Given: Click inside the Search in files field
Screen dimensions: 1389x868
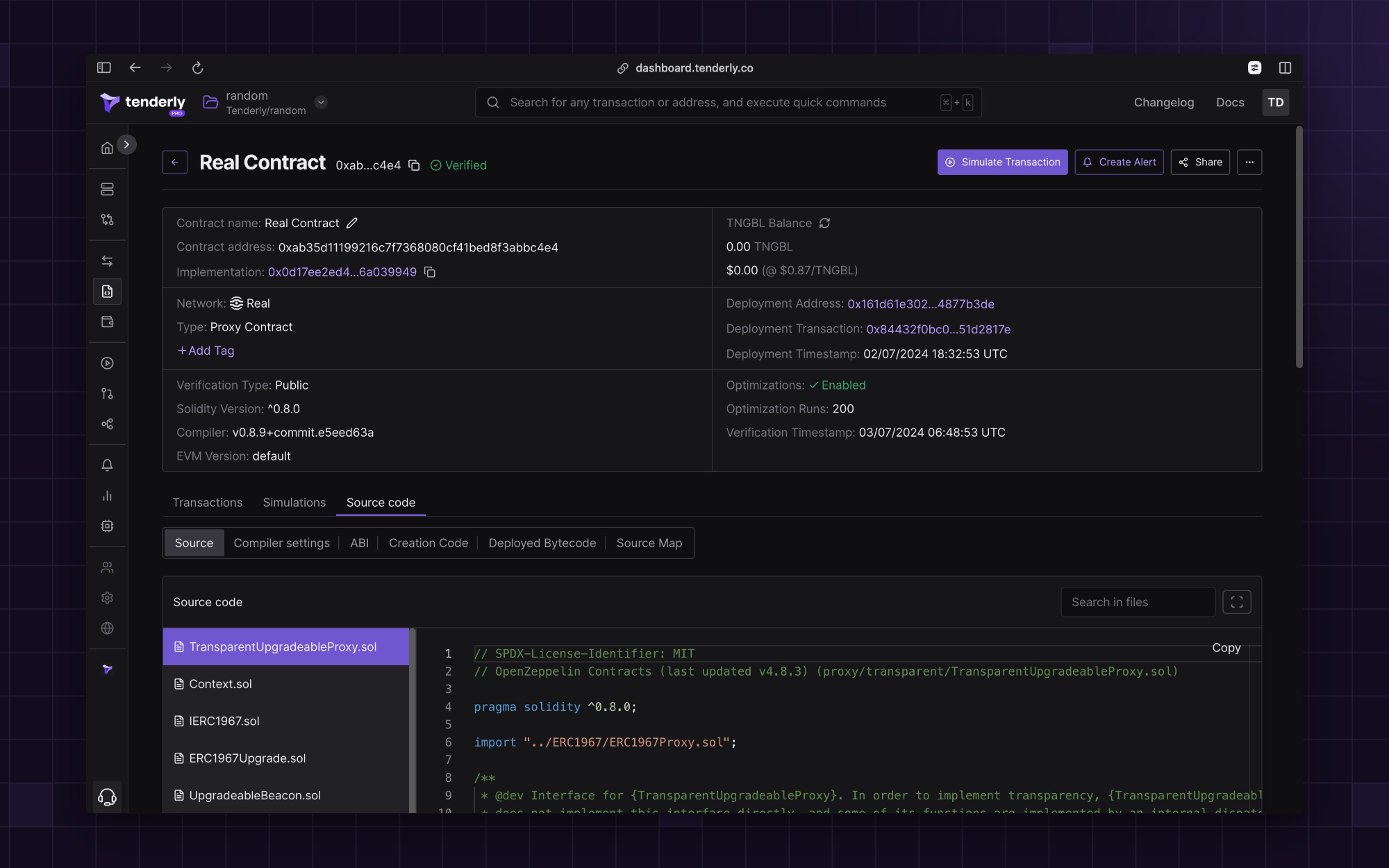Looking at the screenshot, I should coord(1138,602).
